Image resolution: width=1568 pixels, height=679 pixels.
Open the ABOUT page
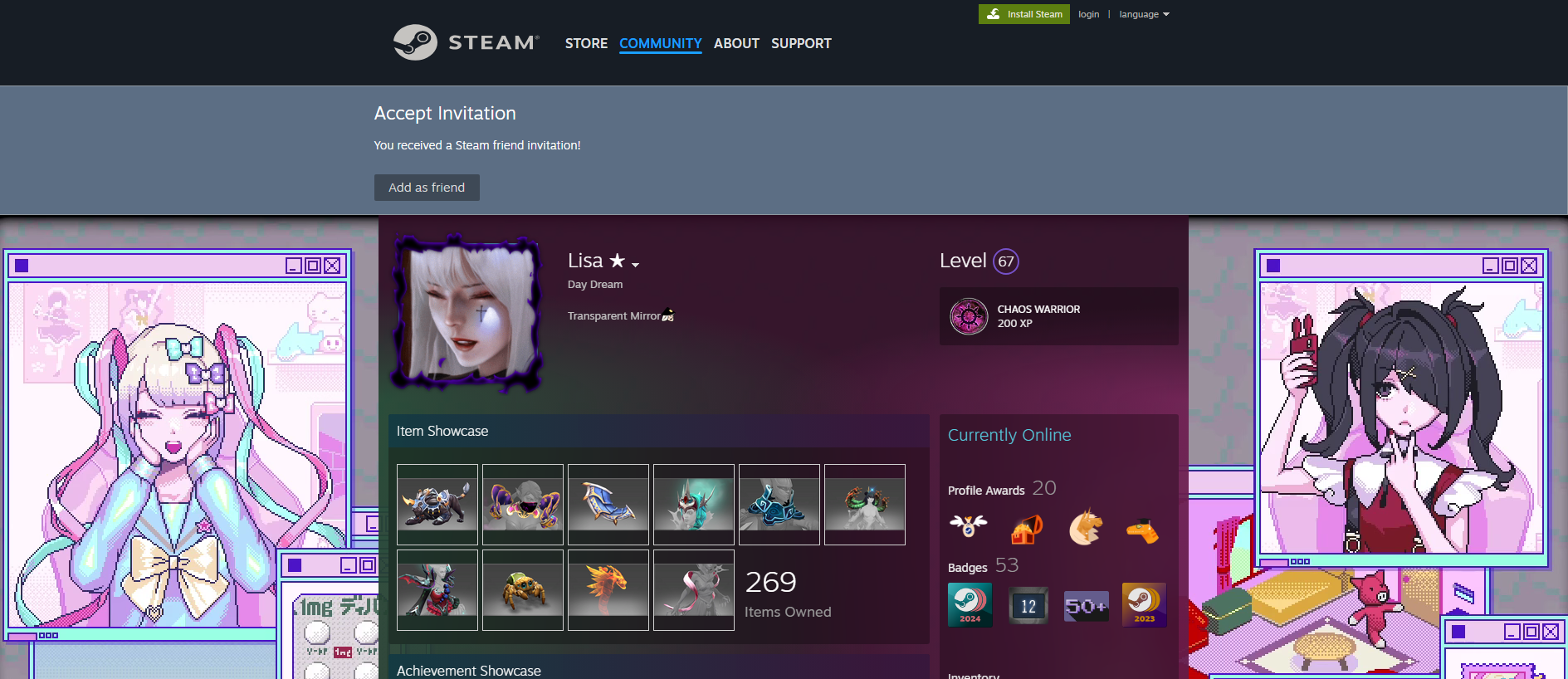(736, 43)
